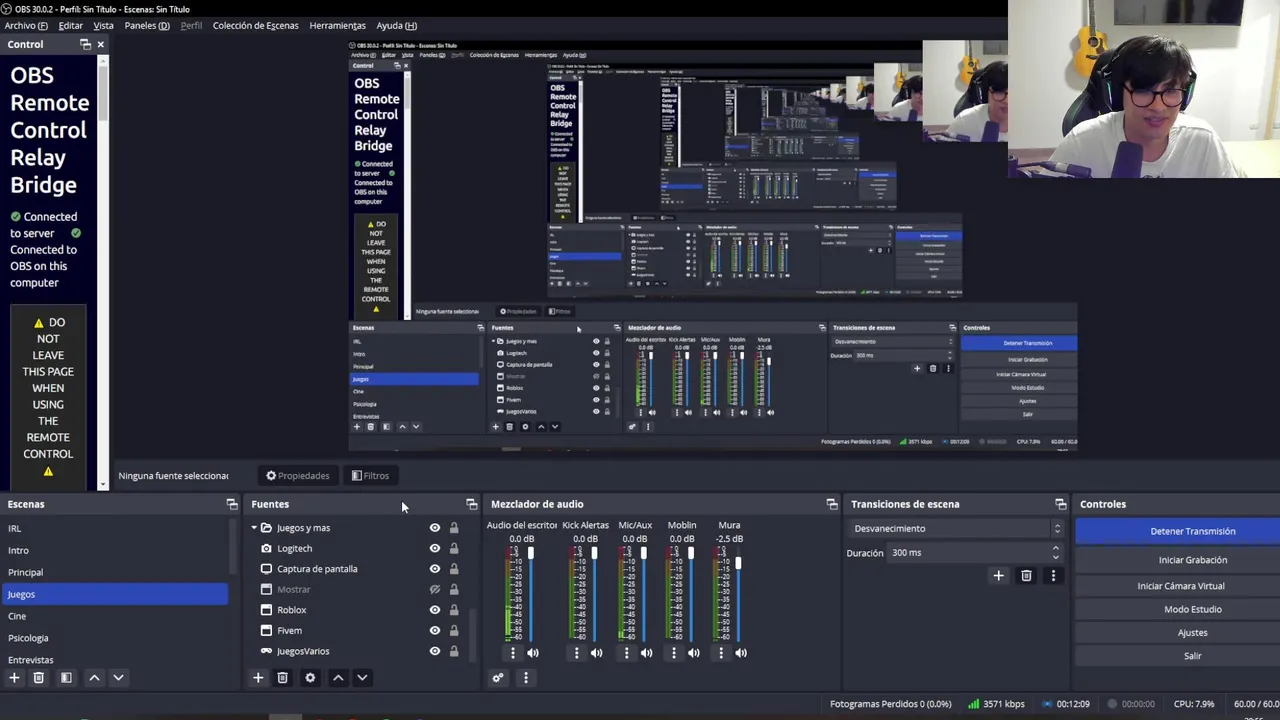Hide the Logitech source
This screenshot has height=720, width=1280.
[x=434, y=548]
